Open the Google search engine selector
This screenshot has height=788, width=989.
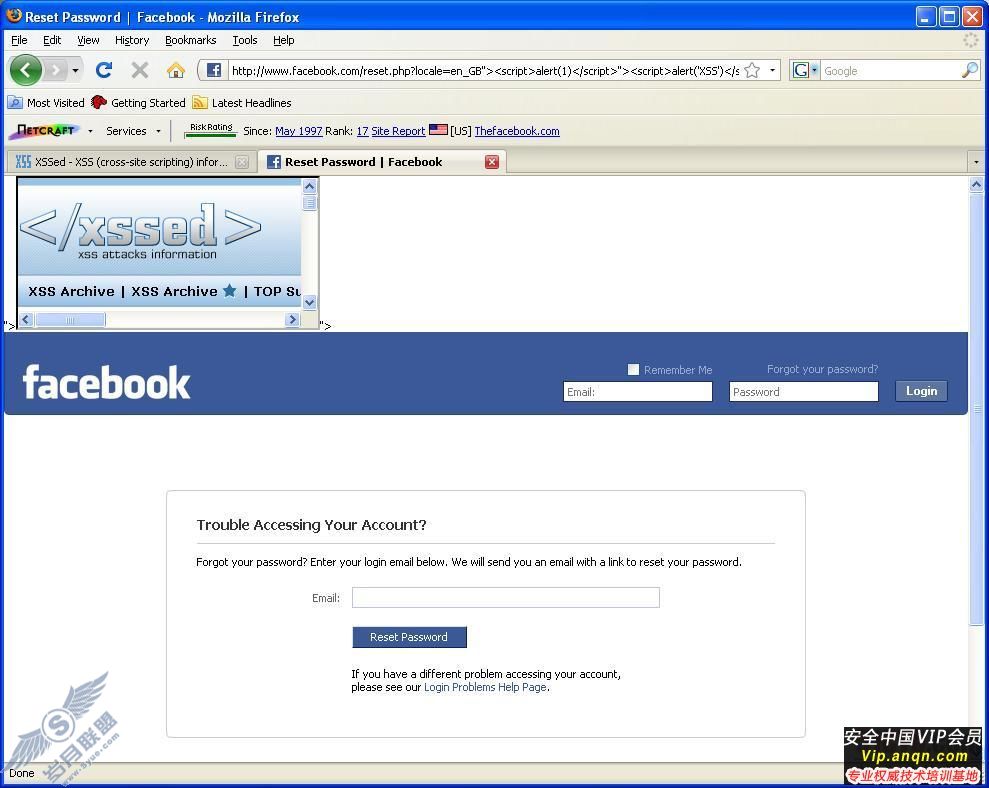(x=805, y=70)
